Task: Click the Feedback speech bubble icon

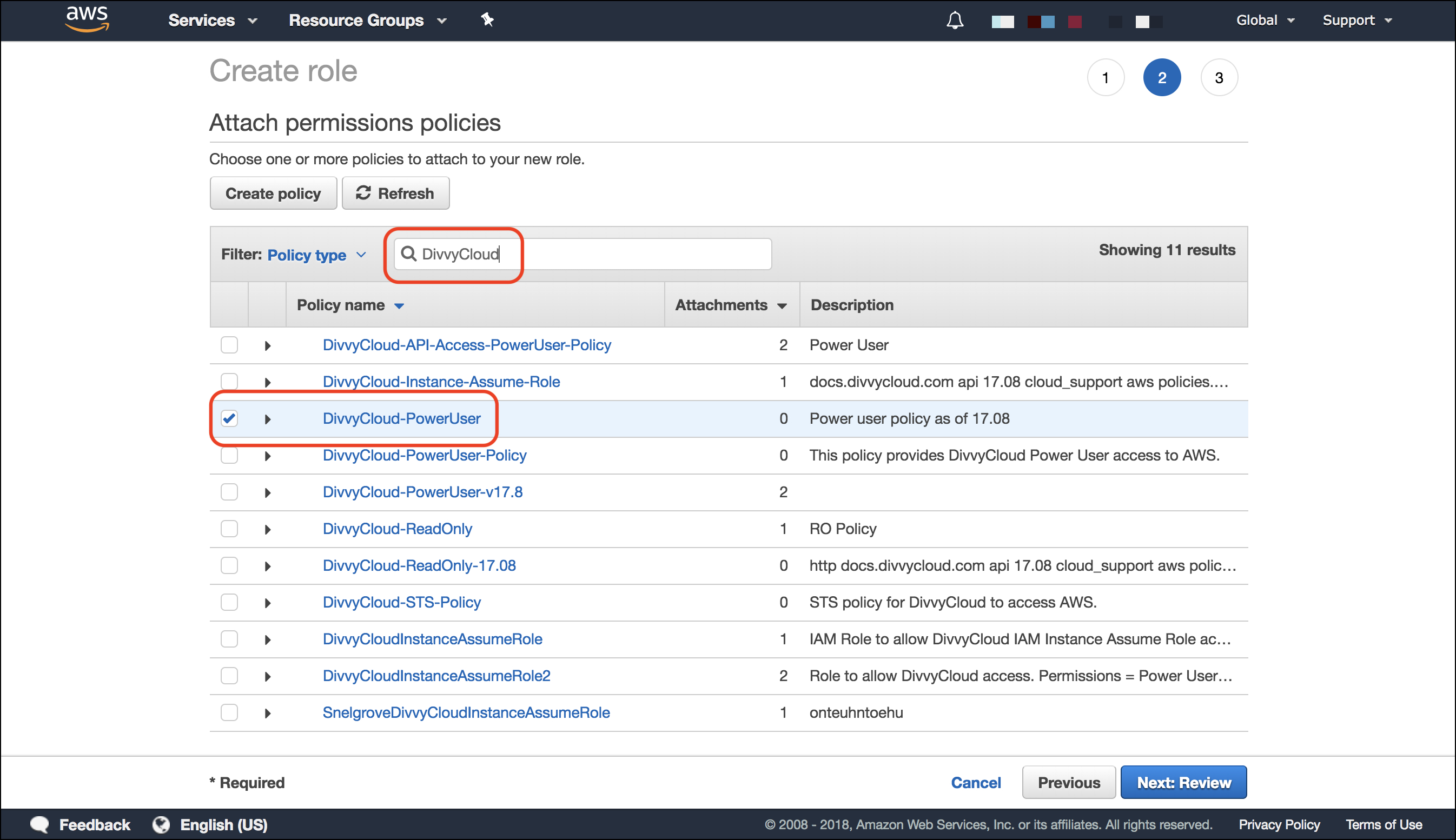Action: tap(40, 824)
